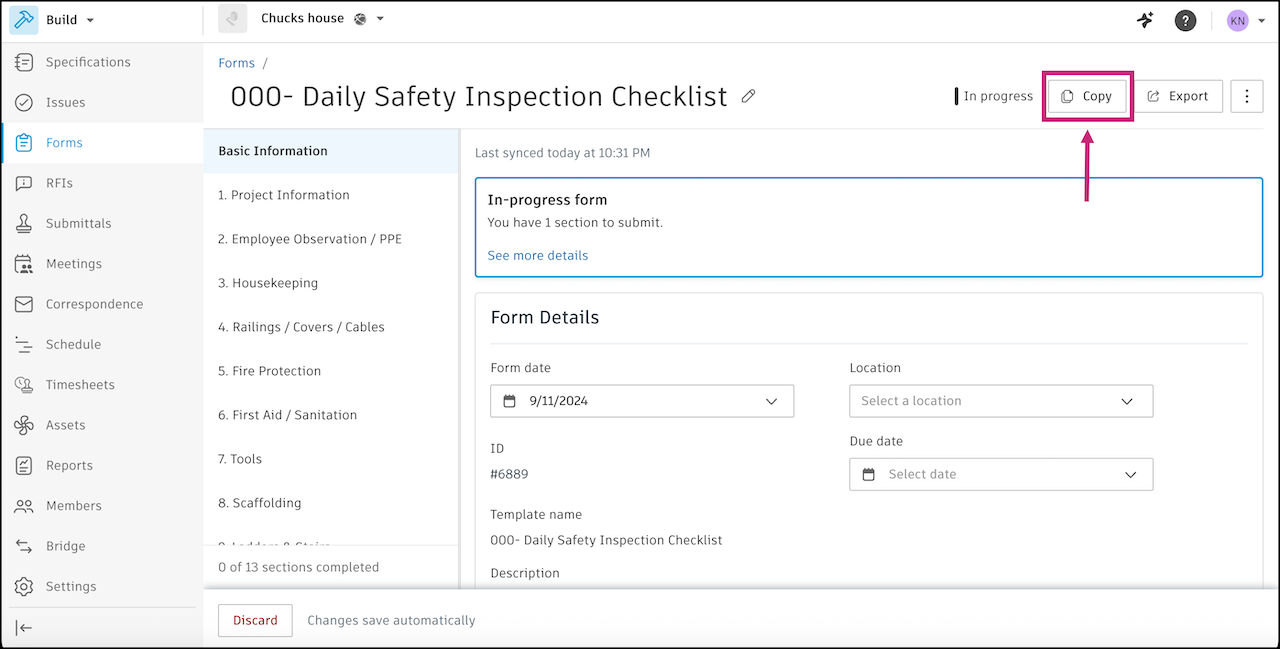Click the pencil edit icon beside form title

pos(748,96)
